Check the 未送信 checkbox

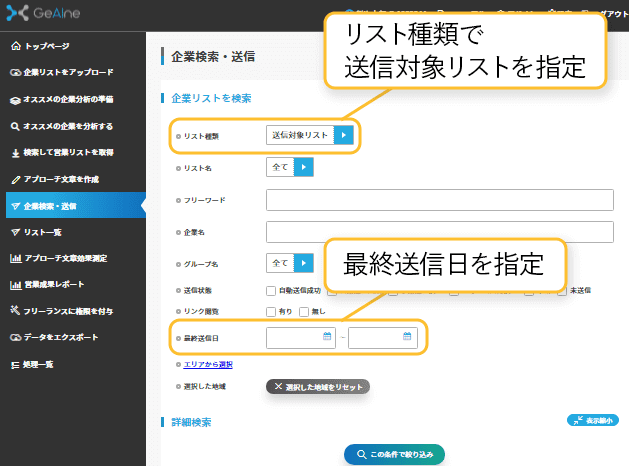click(x=562, y=291)
